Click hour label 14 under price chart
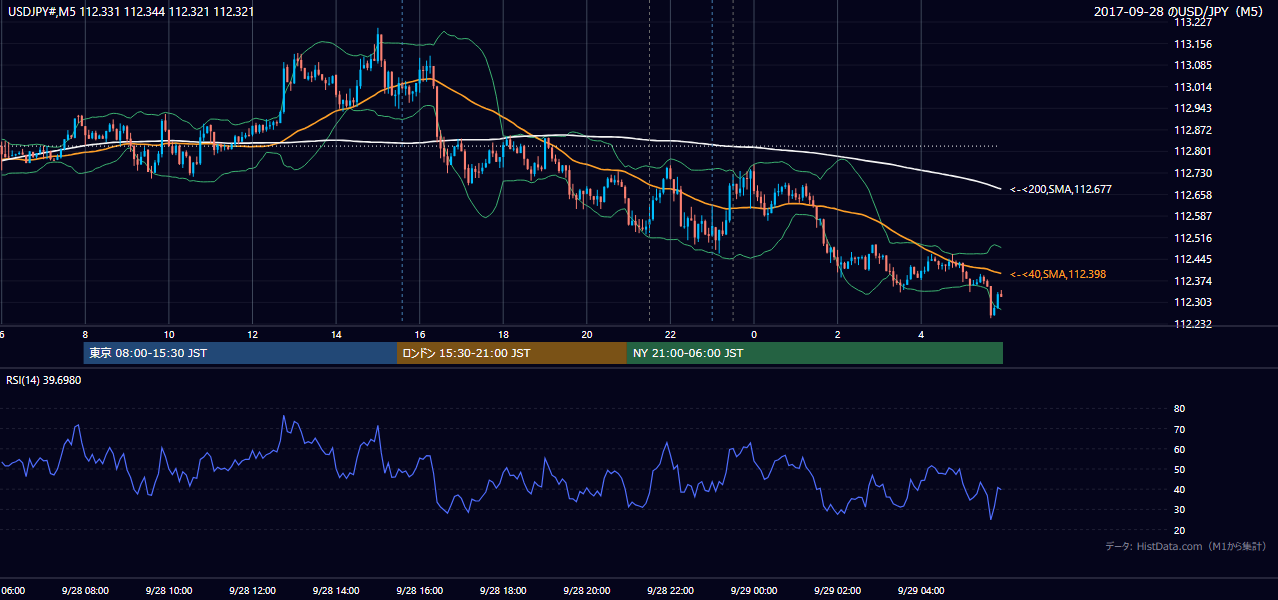The image size is (1278, 600). (x=336, y=334)
